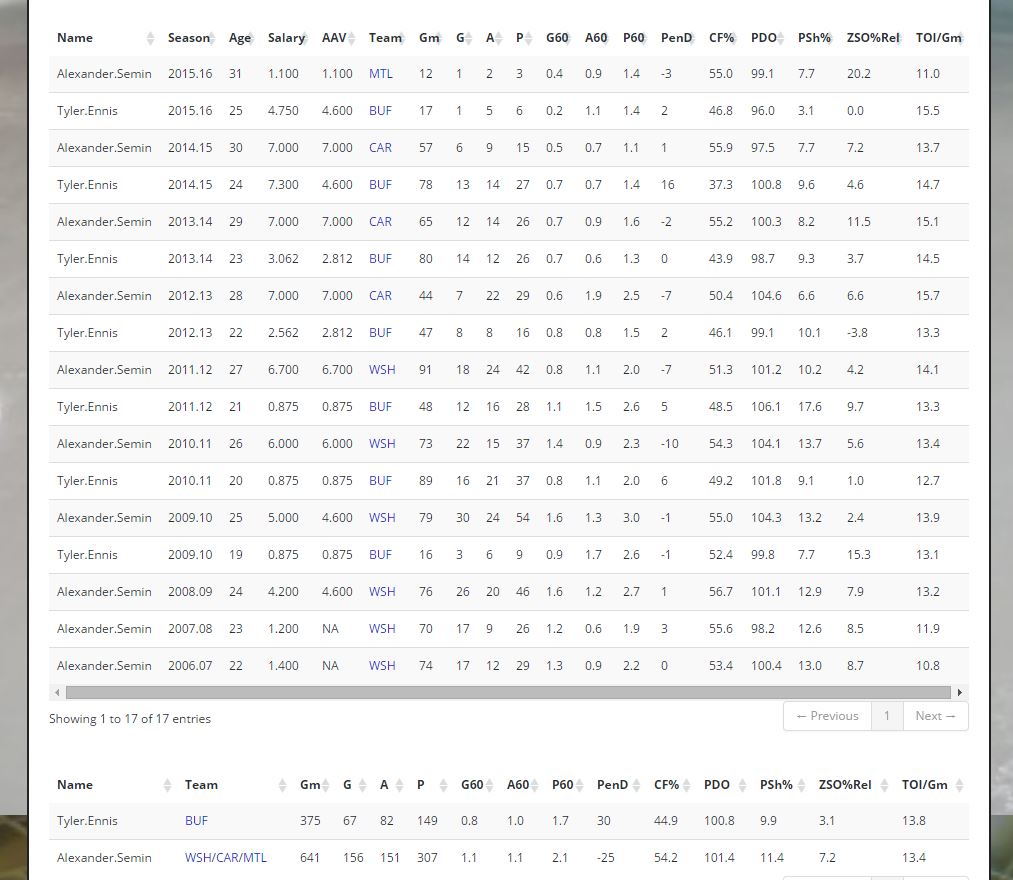The height and width of the screenshot is (880, 1013).
Task: Open CAR link in 2014.15 Semin row
Action: (x=380, y=147)
